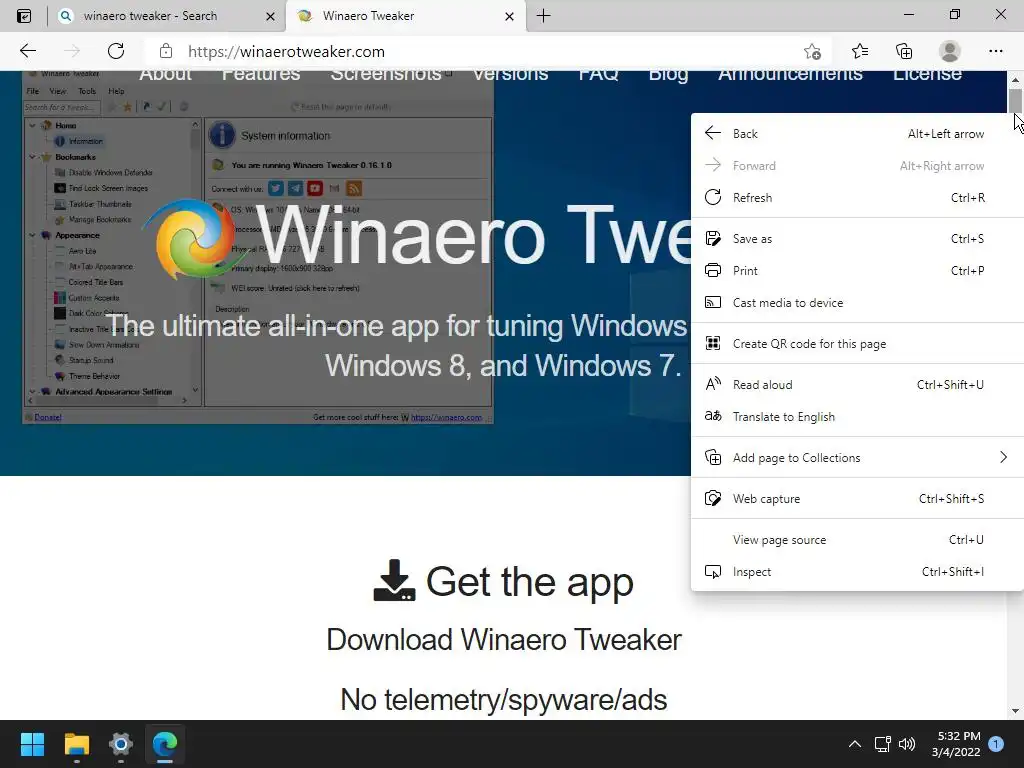This screenshot has width=1024, height=768.
Task: Open the network tray icon
Action: [882, 744]
